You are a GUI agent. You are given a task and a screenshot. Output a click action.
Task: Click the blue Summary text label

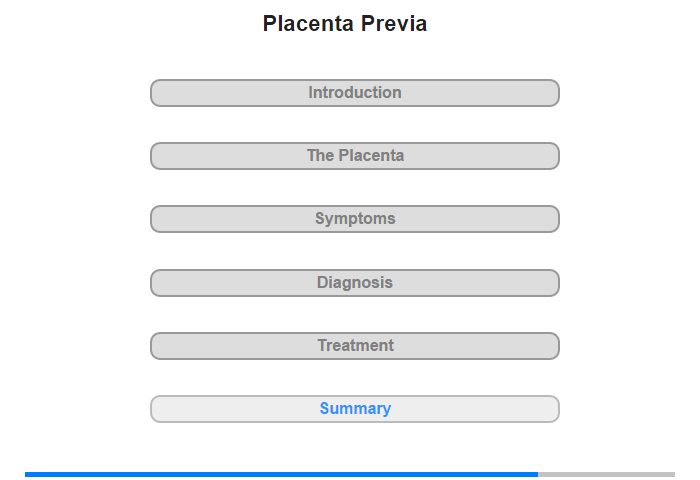(x=355, y=409)
